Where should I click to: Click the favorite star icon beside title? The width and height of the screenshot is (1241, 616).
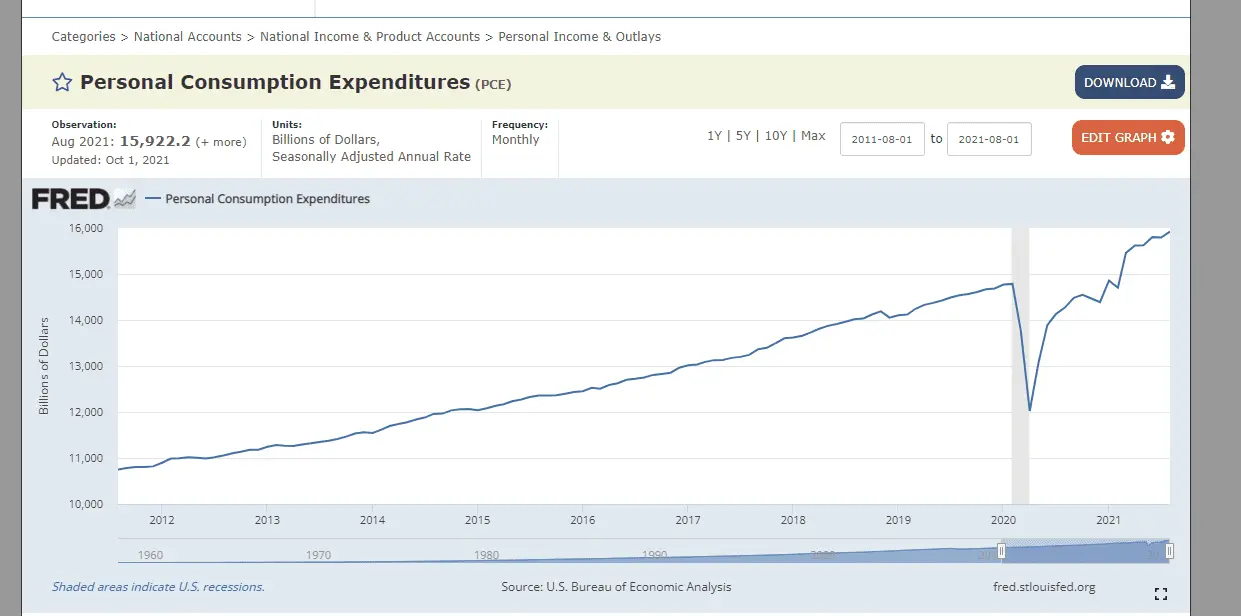62,83
